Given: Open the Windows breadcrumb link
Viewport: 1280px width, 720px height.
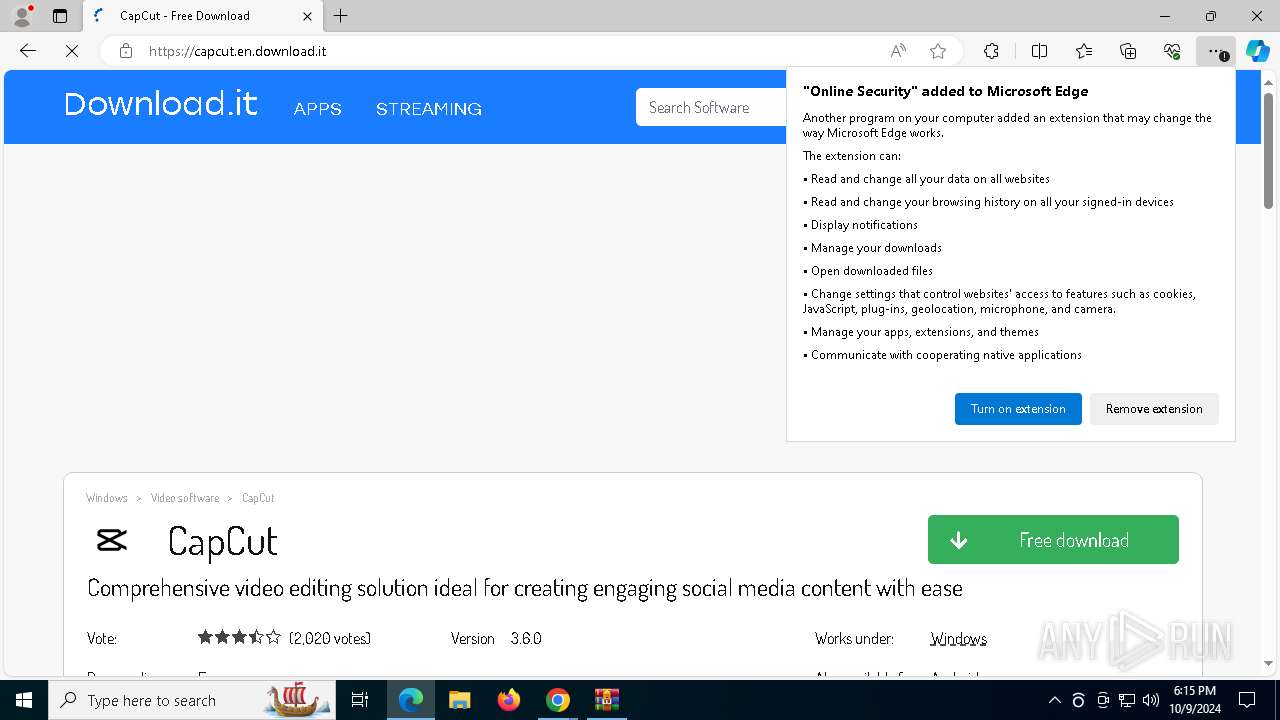Looking at the screenshot, I should tap(107, 498).
